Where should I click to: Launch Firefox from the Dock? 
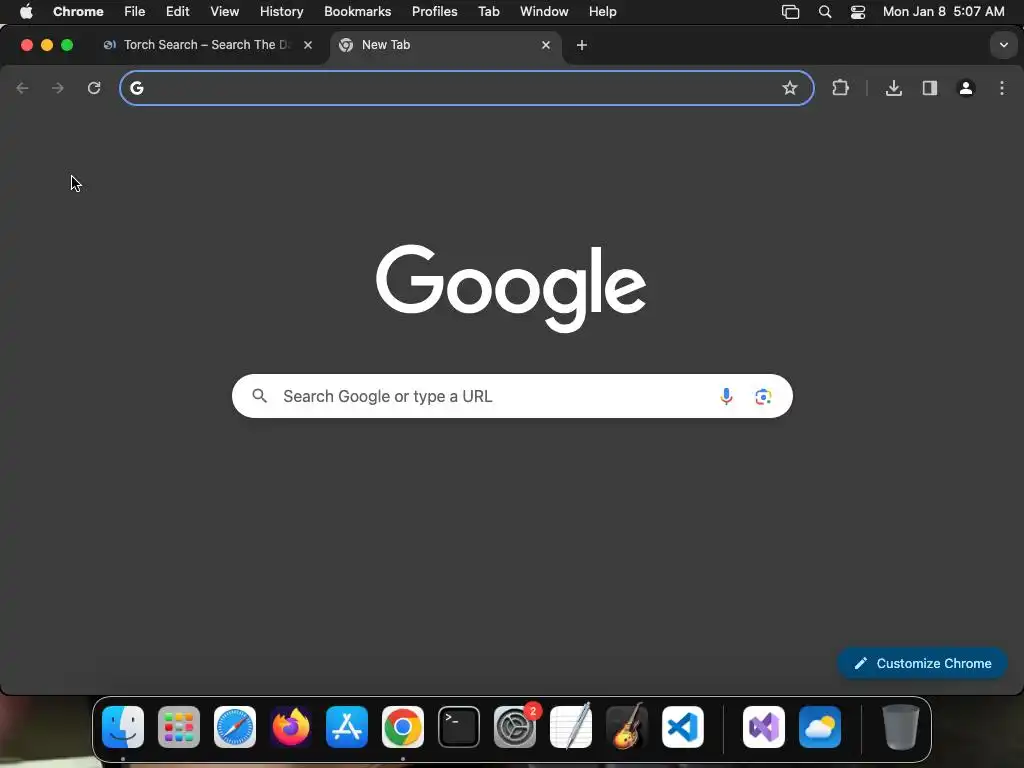tap(291, 727)
